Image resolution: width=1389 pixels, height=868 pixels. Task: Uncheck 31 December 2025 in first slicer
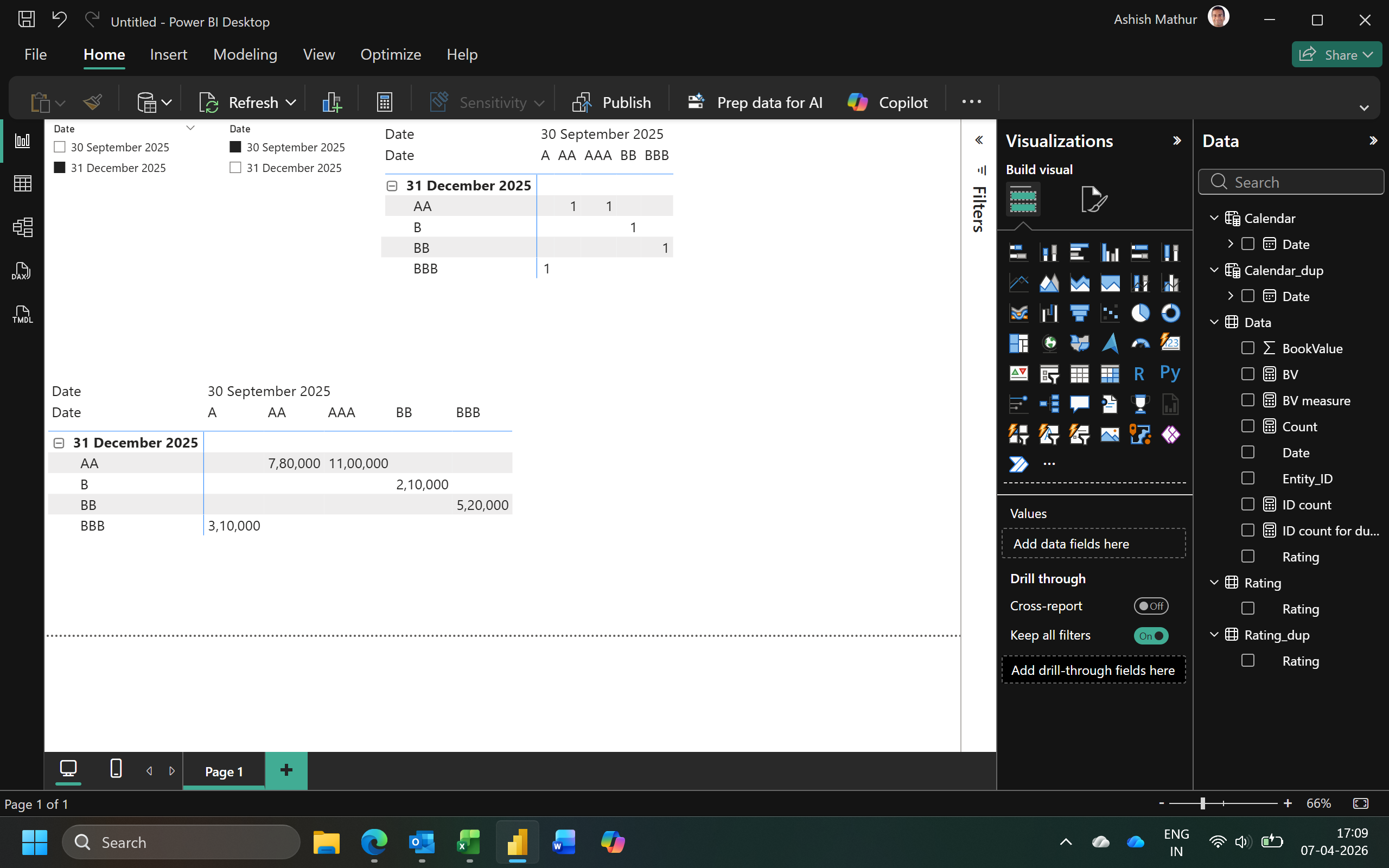[59, 168]
